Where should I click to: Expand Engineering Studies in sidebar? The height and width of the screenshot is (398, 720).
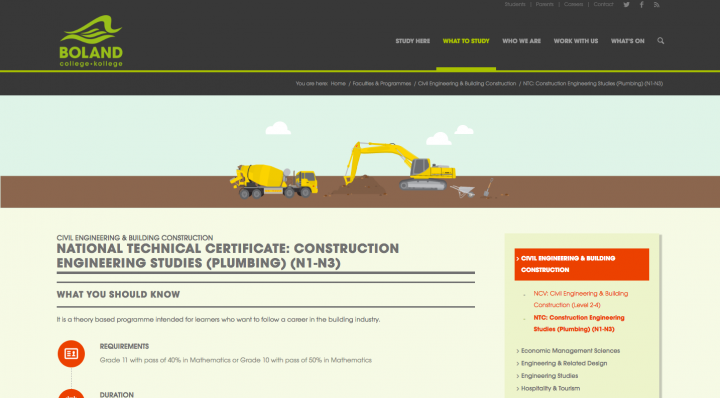pyautogui.click(x=549, y=376)
